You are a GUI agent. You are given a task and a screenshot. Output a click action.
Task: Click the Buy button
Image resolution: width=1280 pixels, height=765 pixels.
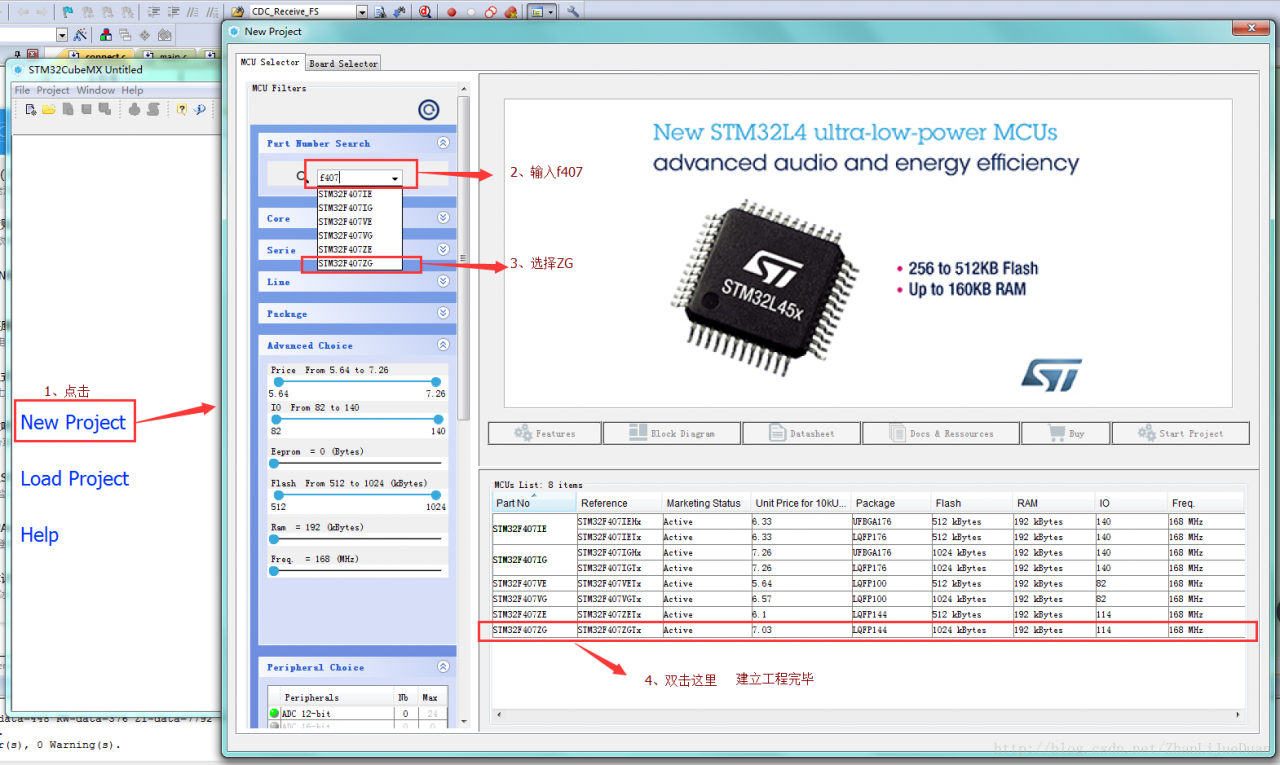[1066, 433]
